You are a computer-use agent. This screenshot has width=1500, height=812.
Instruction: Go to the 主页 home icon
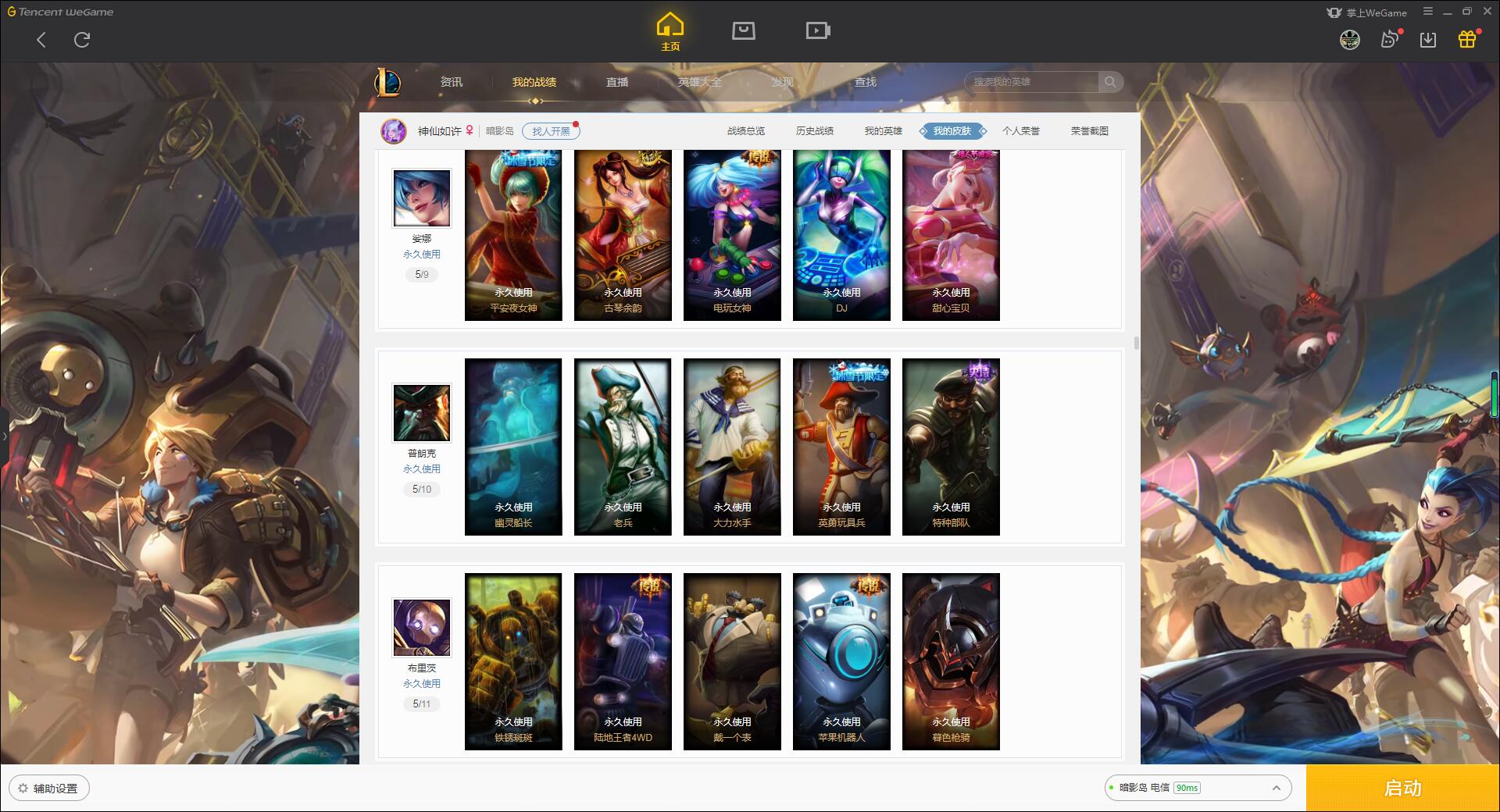[x=670, y=32]
